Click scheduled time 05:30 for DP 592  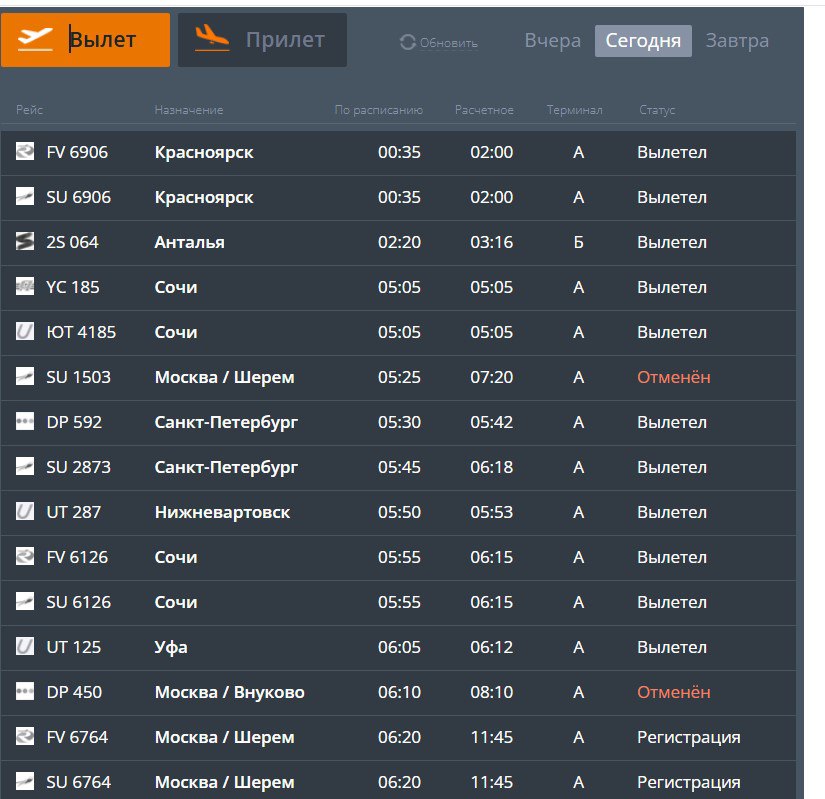399,422
